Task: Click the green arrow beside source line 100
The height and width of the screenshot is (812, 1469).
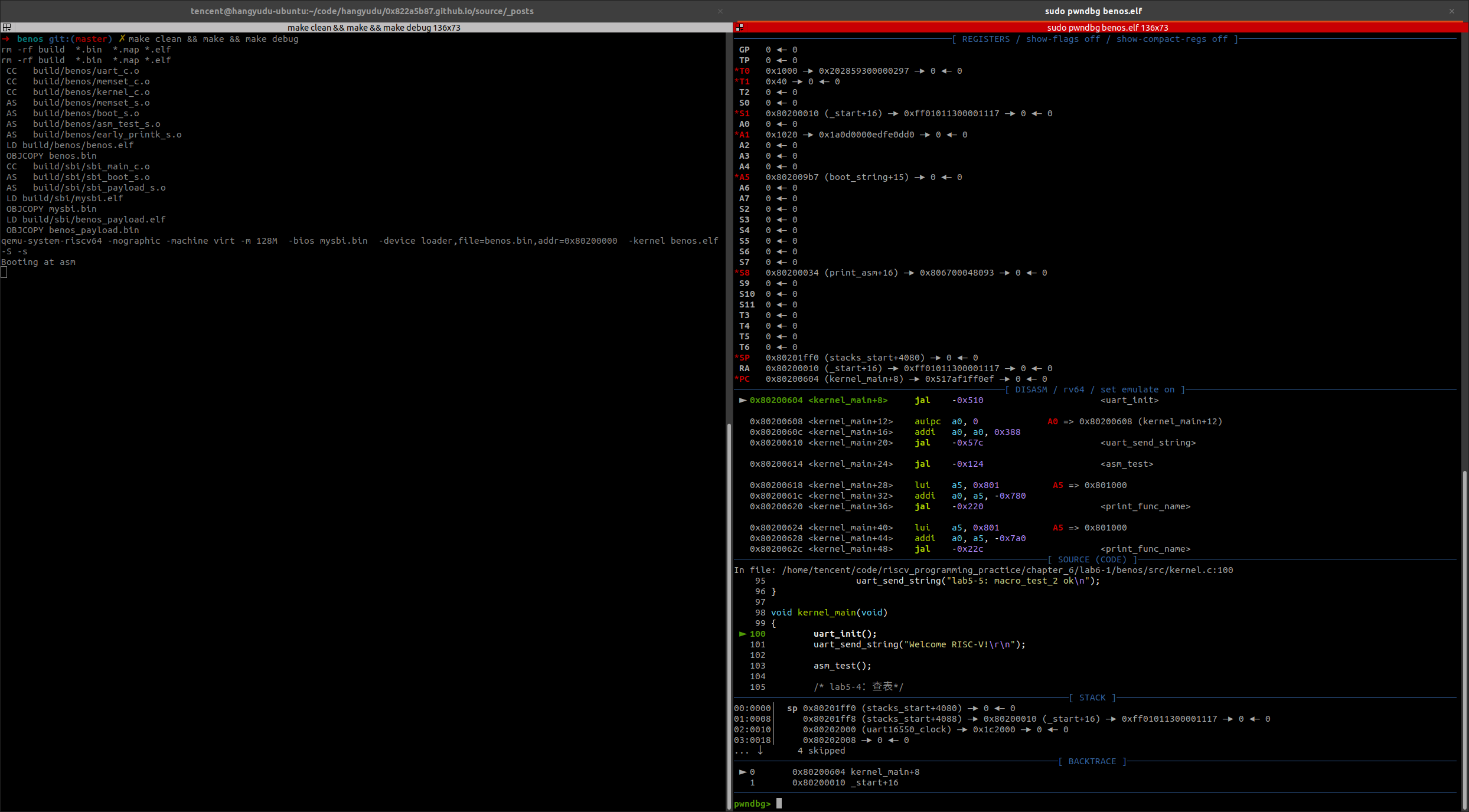Action: (742, 634)
